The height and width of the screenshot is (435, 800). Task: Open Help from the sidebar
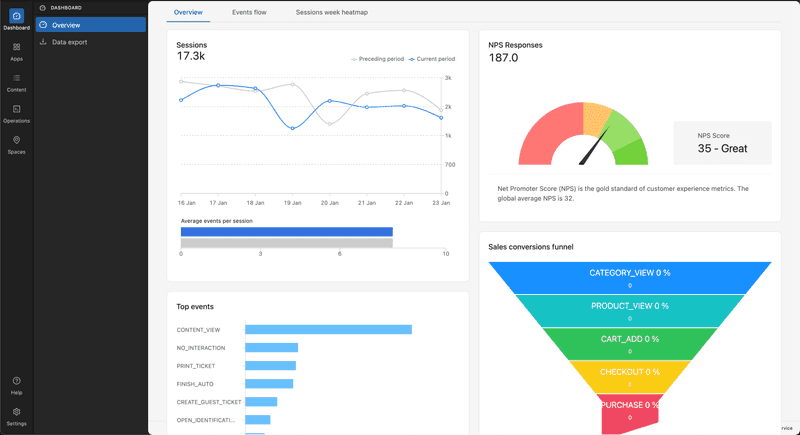pyautogui.click(x=16, y=381)
